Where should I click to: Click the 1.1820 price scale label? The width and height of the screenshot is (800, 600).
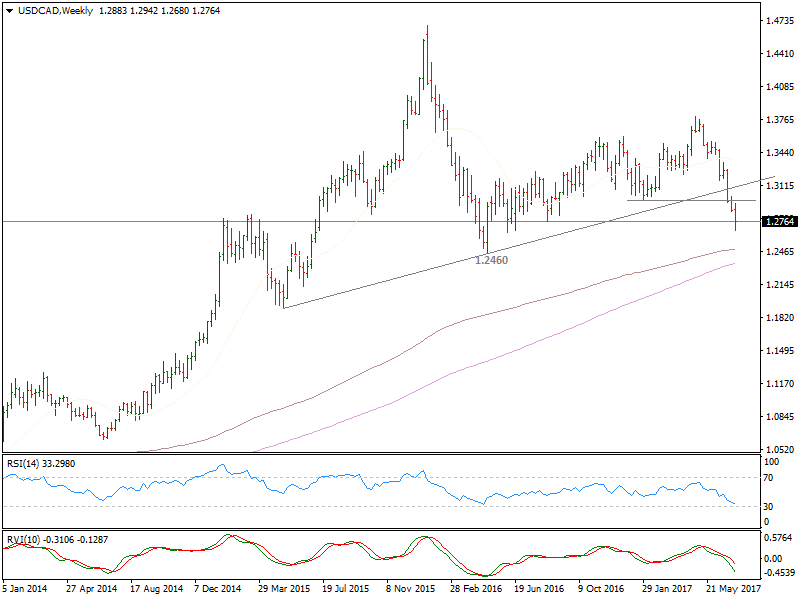pyautogui.click(x=778, y=318)
